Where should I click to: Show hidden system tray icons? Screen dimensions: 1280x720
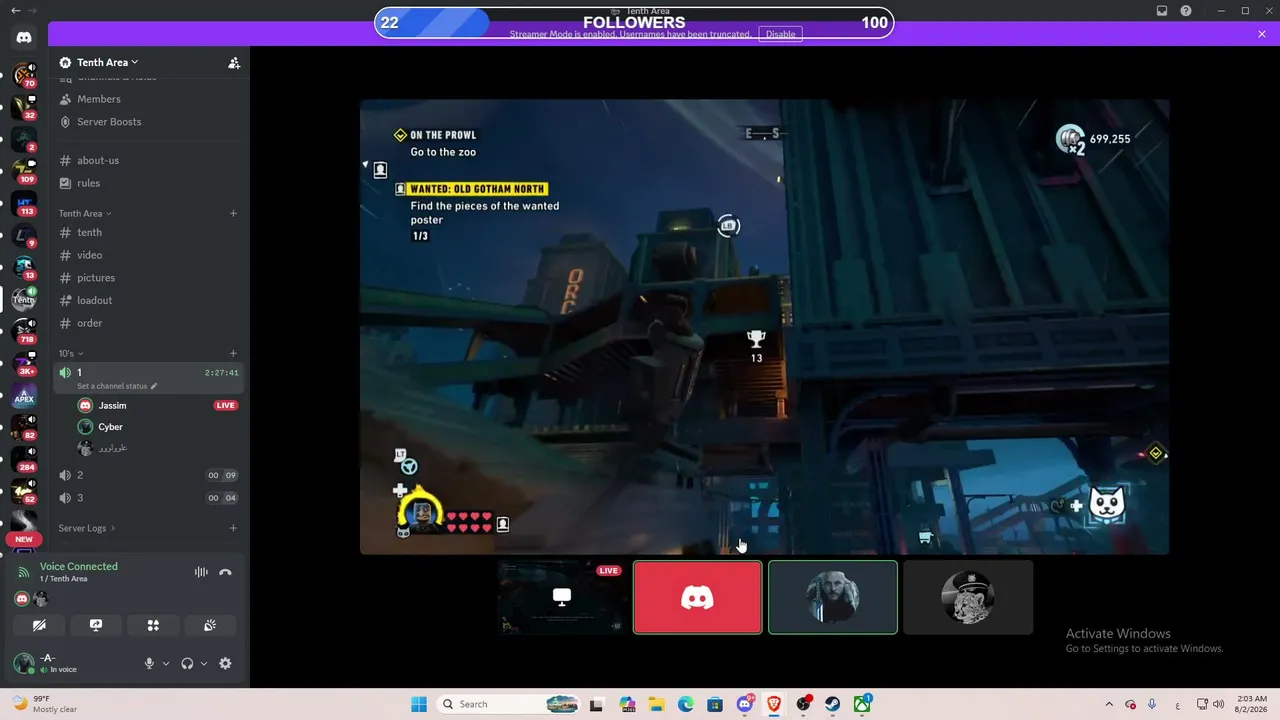coord(1108,704)
